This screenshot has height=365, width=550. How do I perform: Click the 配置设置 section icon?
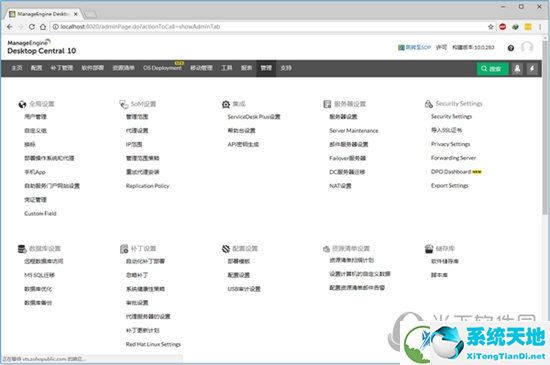tap(226, 249)
